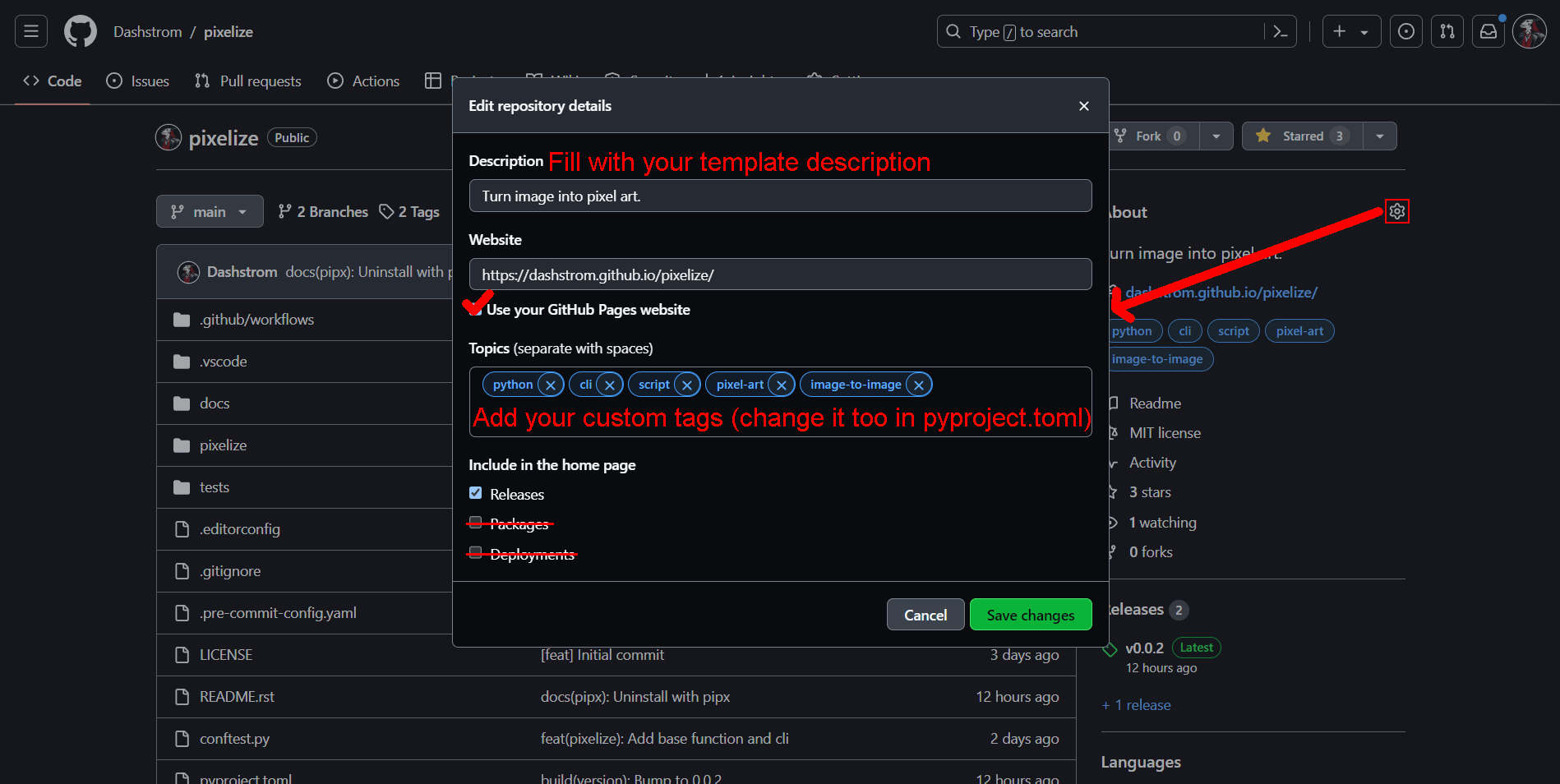Open the notifications inbox icon
Screen dimensions: 1560x784
(x=1488, y=31)
